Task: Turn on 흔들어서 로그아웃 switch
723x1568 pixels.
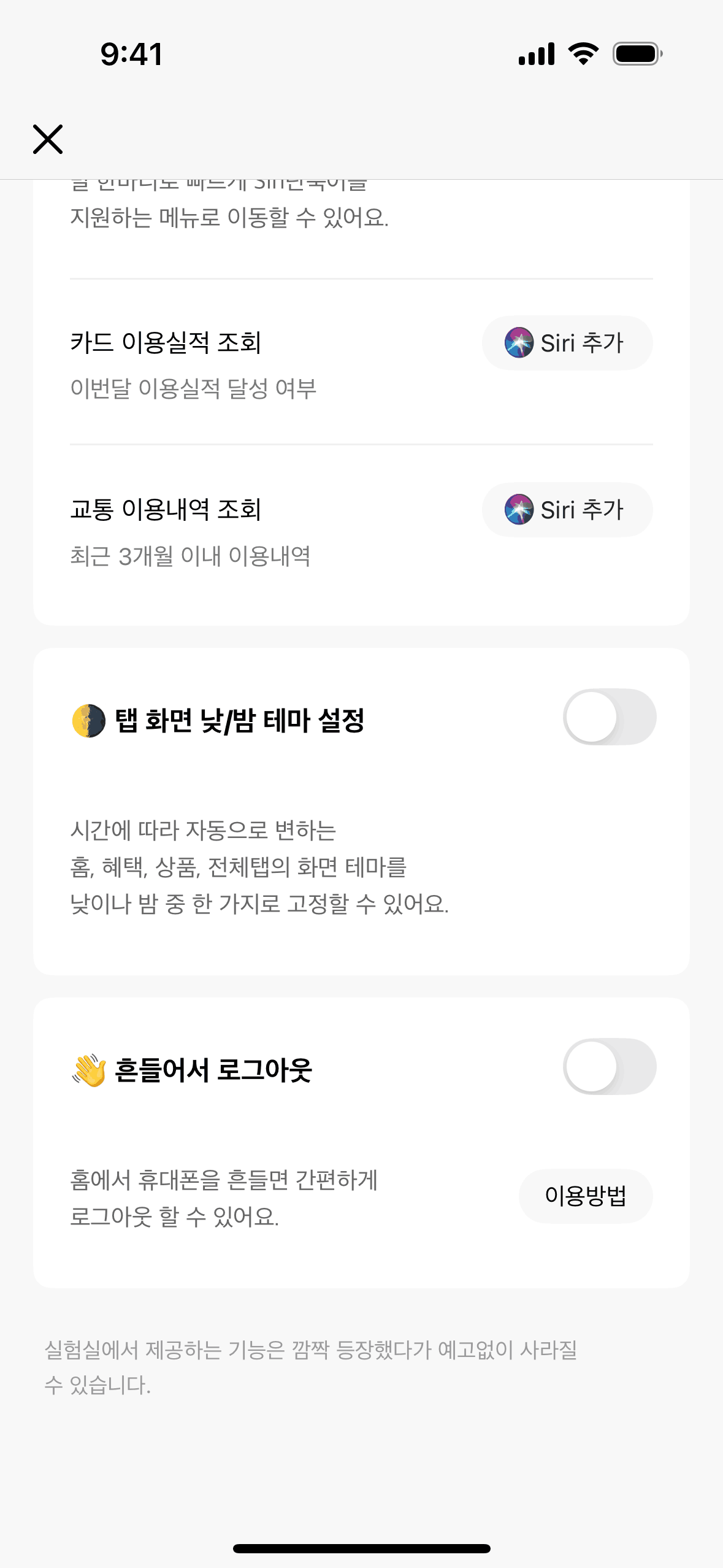Action: coord(610,1067)
